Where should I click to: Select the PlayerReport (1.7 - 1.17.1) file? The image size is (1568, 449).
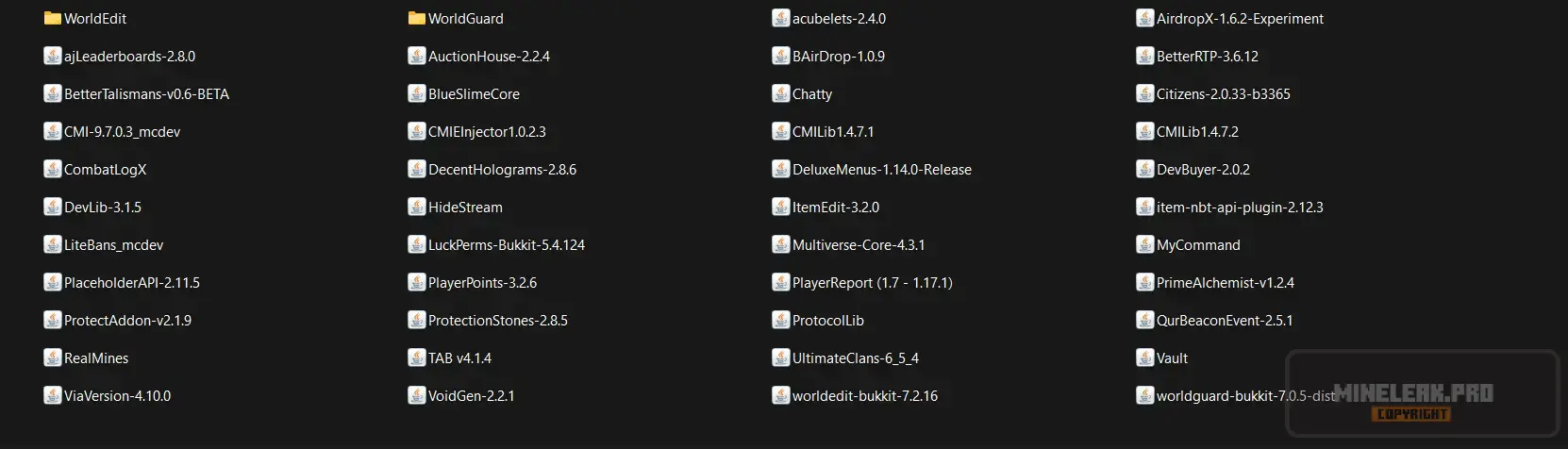click(x=872, y=283)
